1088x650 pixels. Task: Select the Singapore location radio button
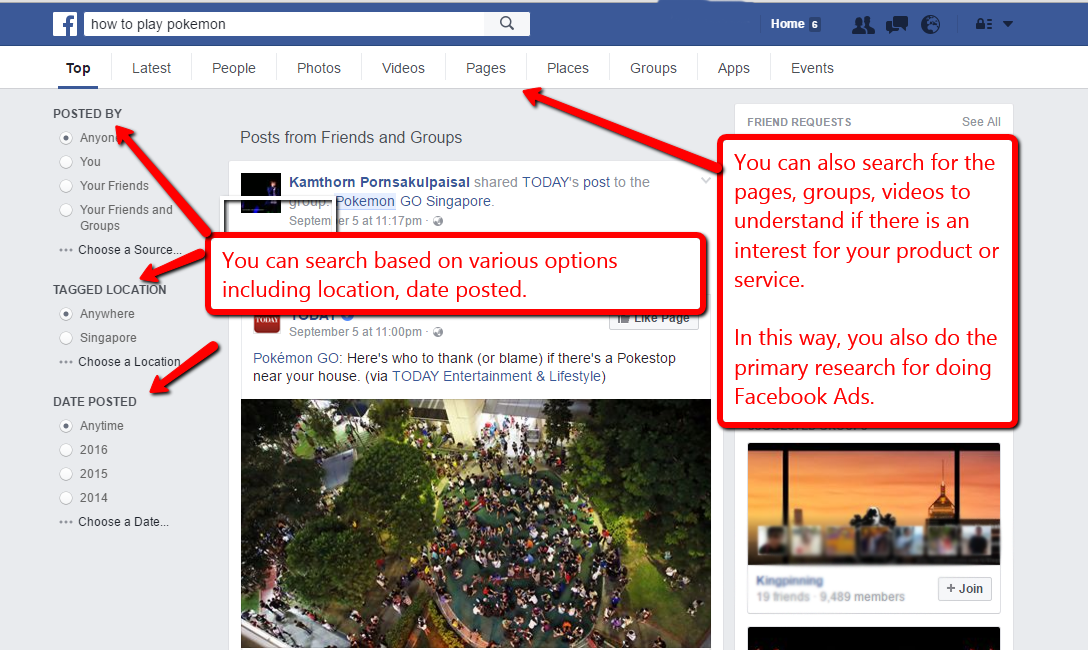pos(66,339)
